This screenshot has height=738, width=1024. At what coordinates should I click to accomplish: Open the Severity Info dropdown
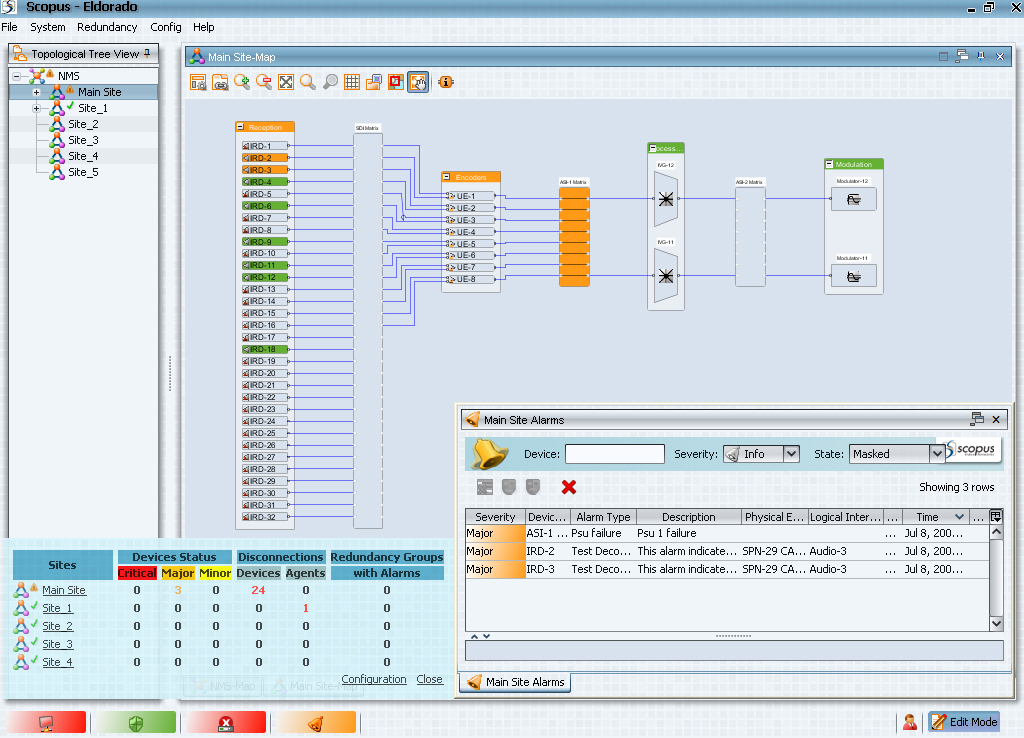tap(792, 454)
